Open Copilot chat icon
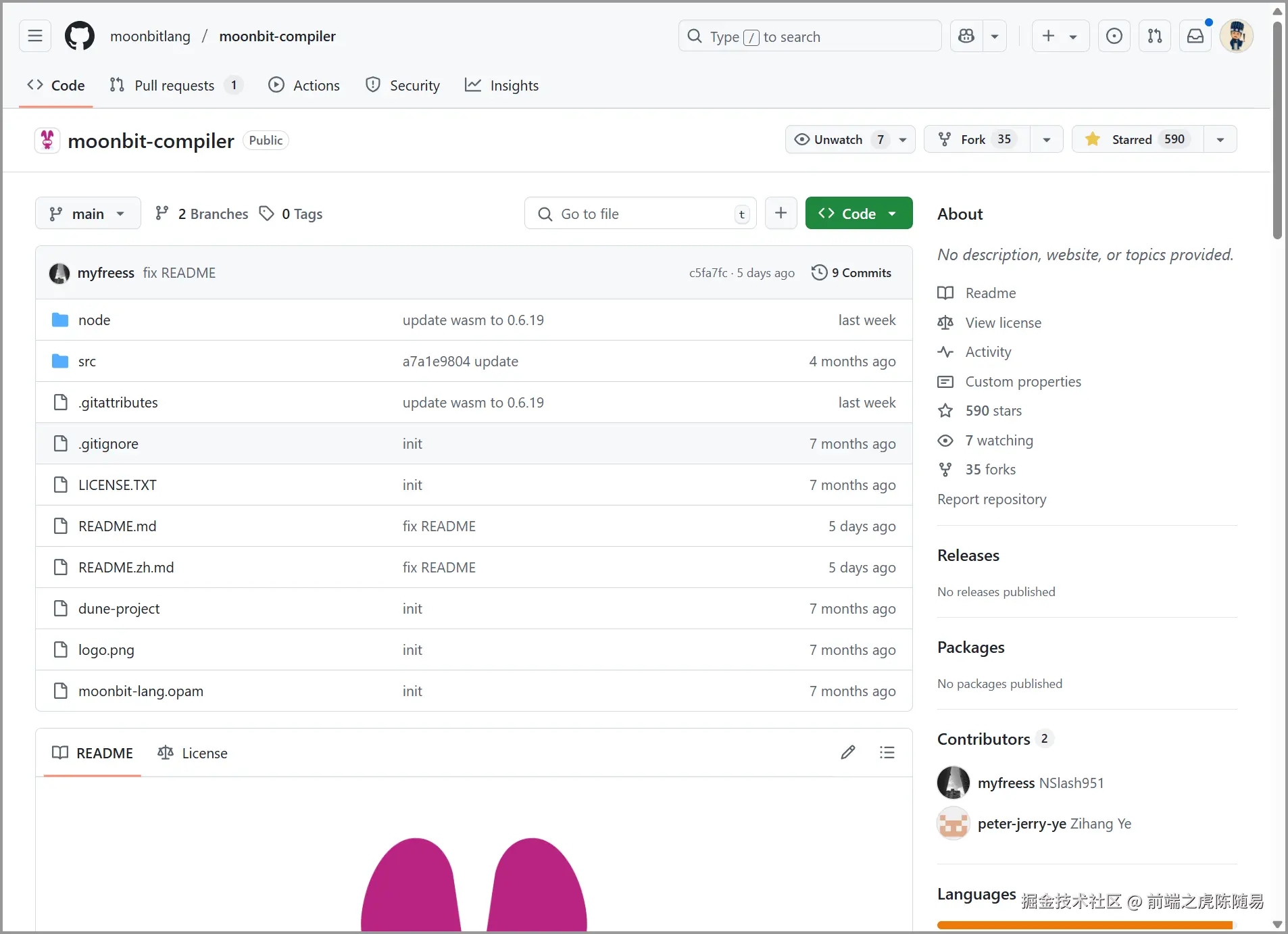Viewport: 1288px width, 934px height. 966,36
